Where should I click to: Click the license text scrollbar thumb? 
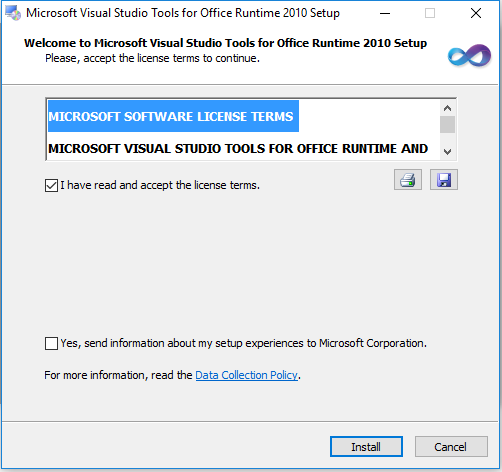click(447, 125)
